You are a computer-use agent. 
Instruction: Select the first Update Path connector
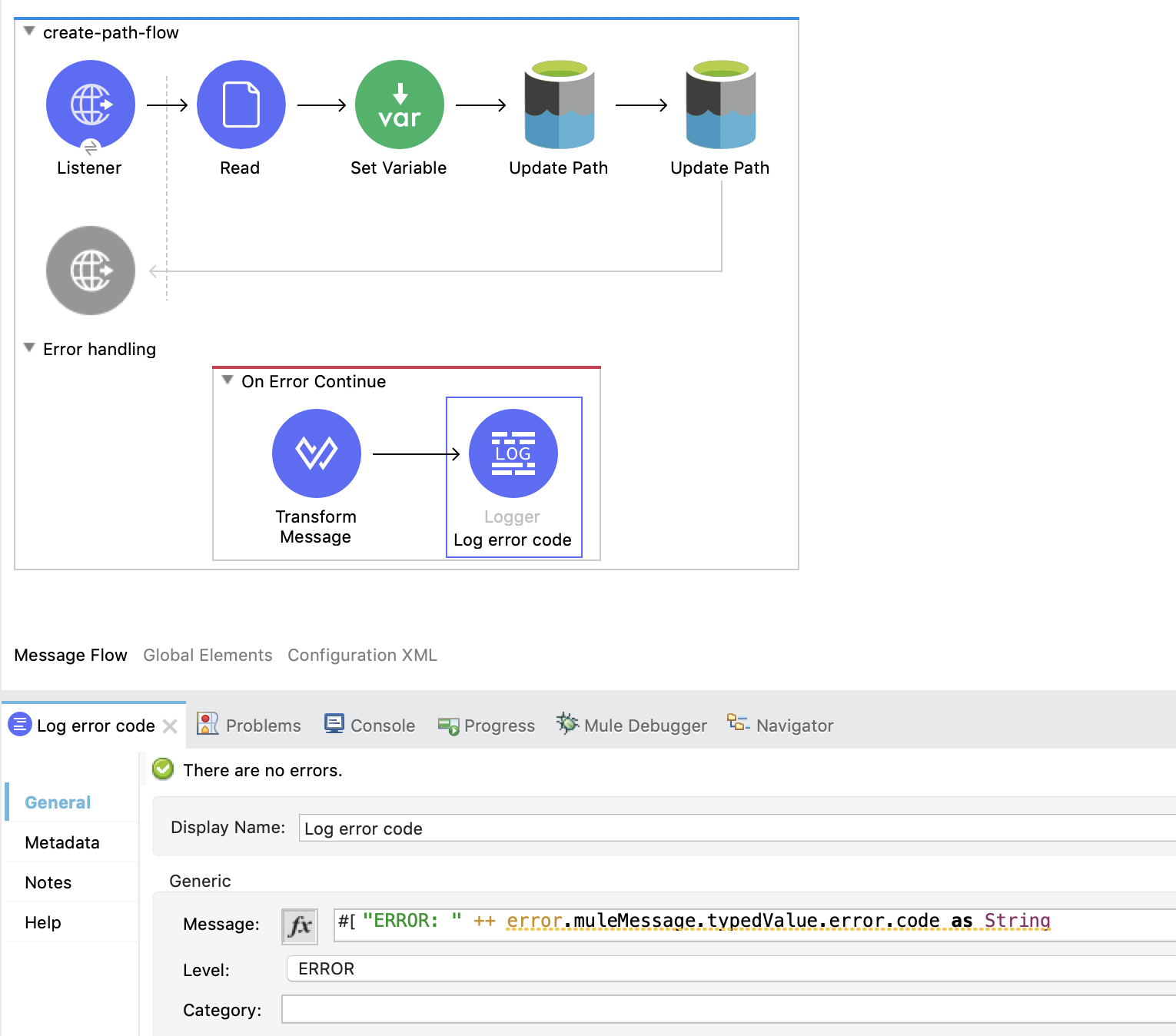559,105
